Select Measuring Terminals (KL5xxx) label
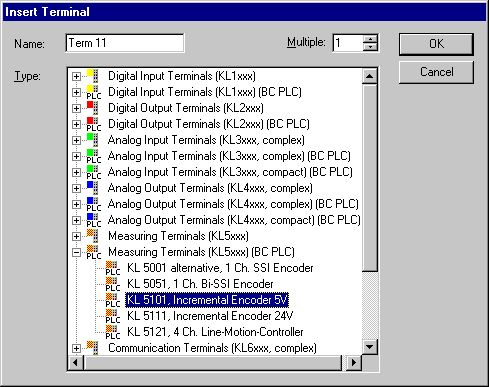This screenshot has width=489, height=387. pyautogui.click(x=178, y=236)
